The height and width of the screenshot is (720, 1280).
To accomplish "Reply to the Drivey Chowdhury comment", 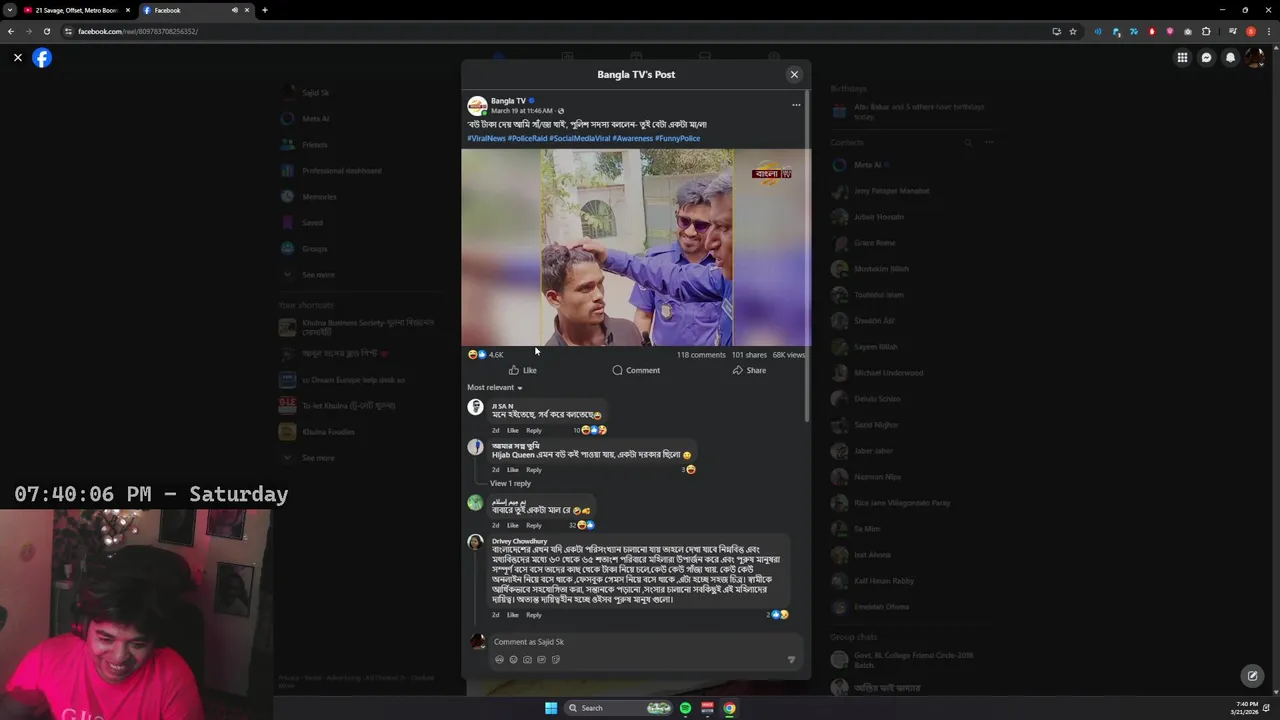I will point(534,615).
